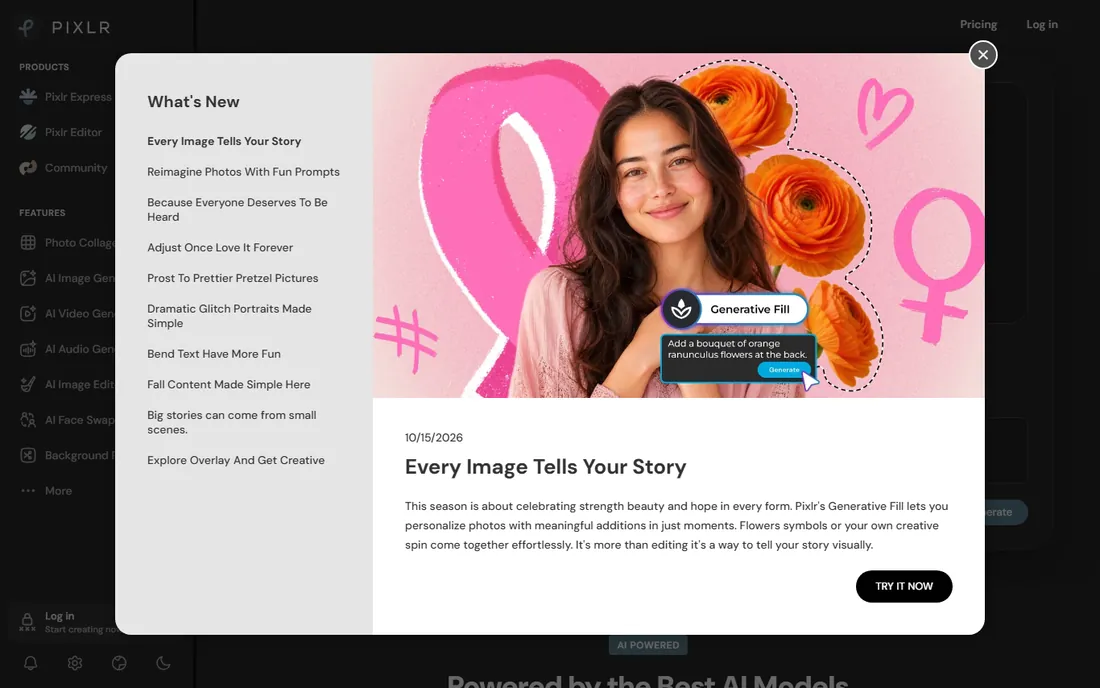
Task: Open Big stories can come from small scenes
Action: 232,422
